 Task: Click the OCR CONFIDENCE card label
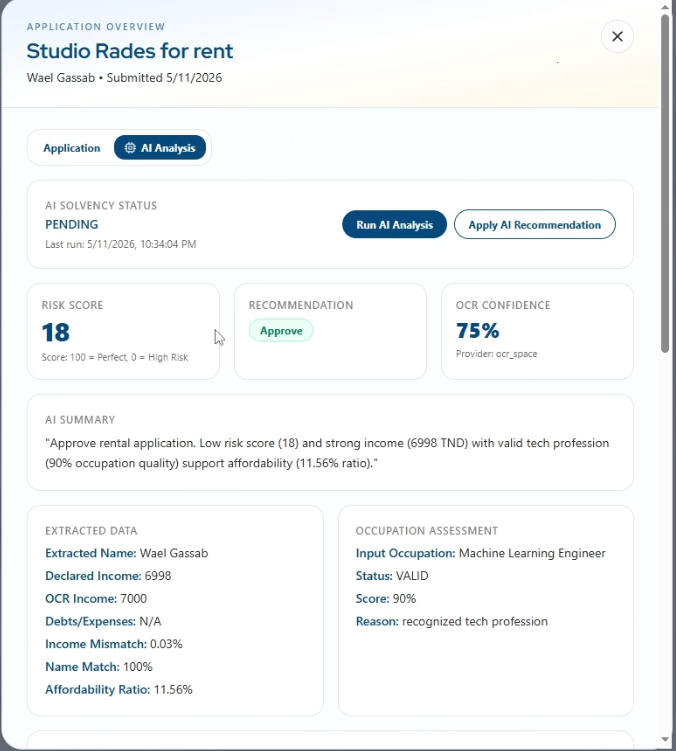503,306
